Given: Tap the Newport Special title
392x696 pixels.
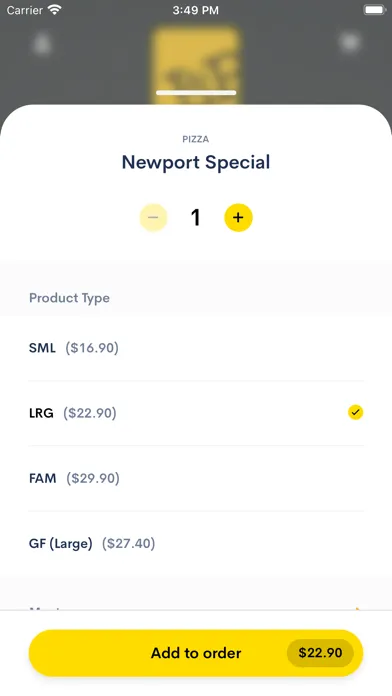Looking at the screenshot, I should [196, 162].
